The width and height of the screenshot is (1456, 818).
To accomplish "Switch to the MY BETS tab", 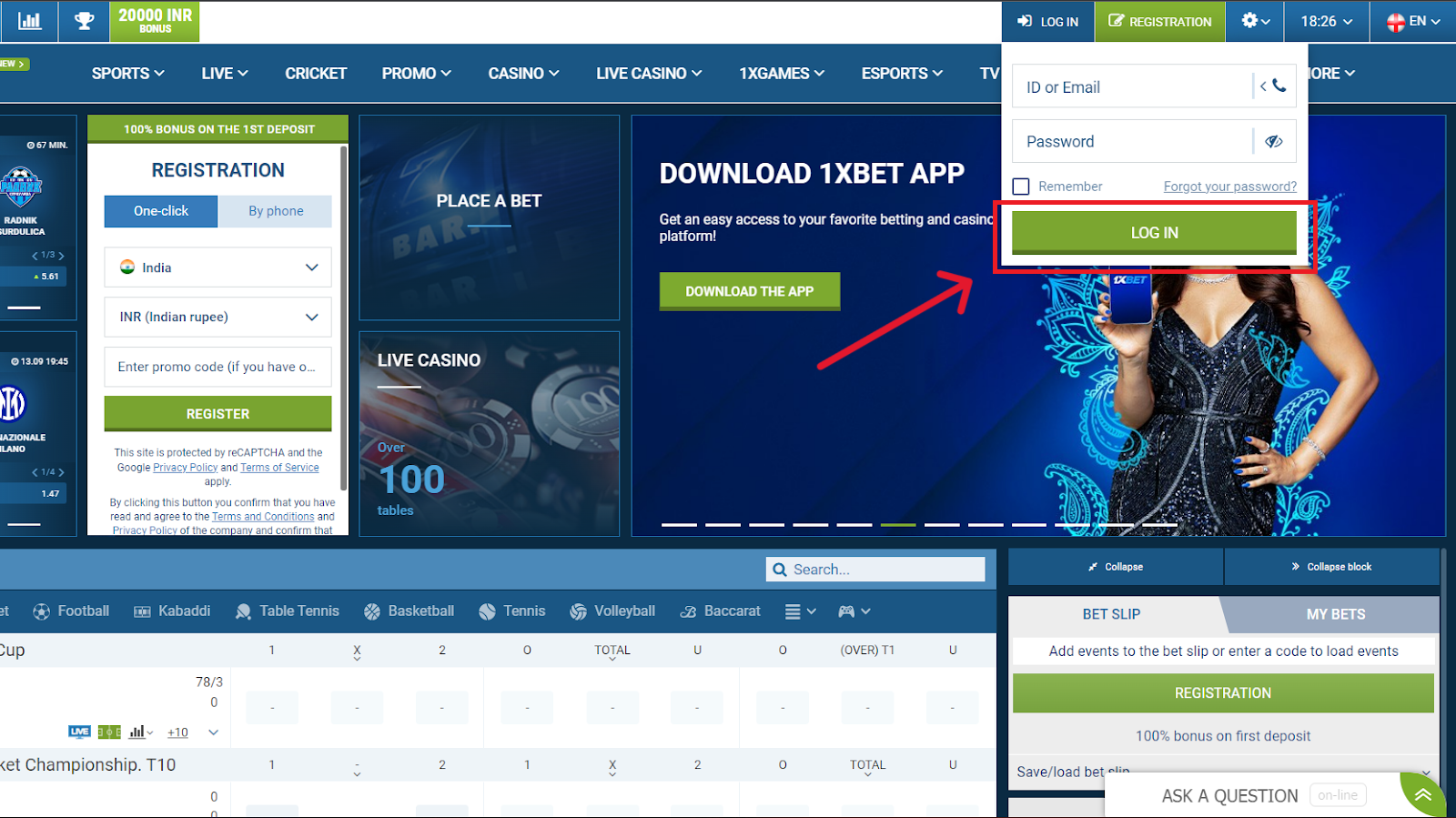I will click(x=1335, y=614).
